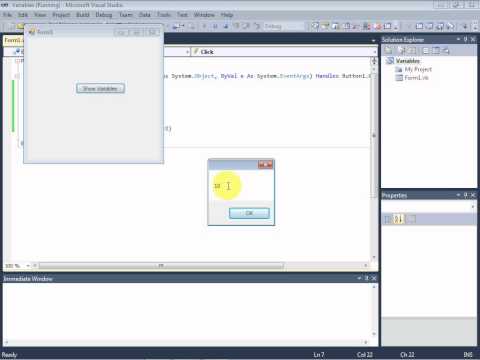Click OK in the message box
The width and height of the screenshot is (480, 360).
(x=249, y=213)
